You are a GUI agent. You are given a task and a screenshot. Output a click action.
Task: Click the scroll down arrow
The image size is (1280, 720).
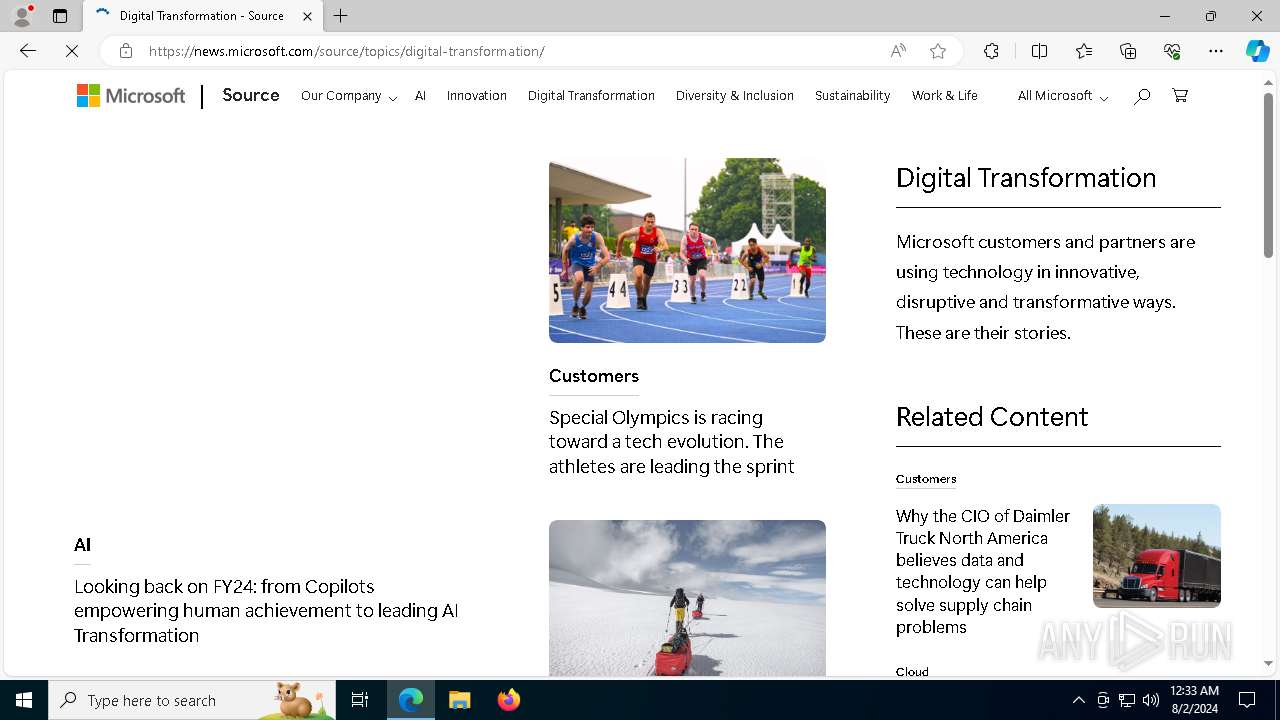click(1268, 663)
